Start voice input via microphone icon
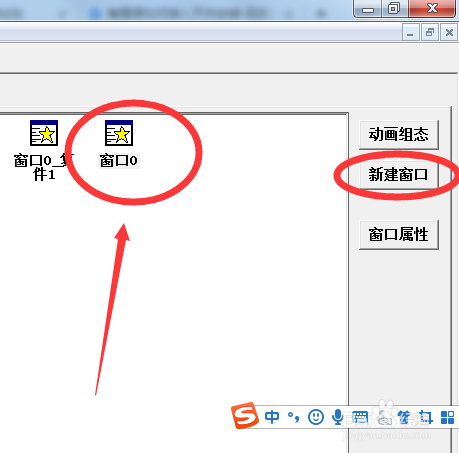The image size is (459, 453). [338, 417]
